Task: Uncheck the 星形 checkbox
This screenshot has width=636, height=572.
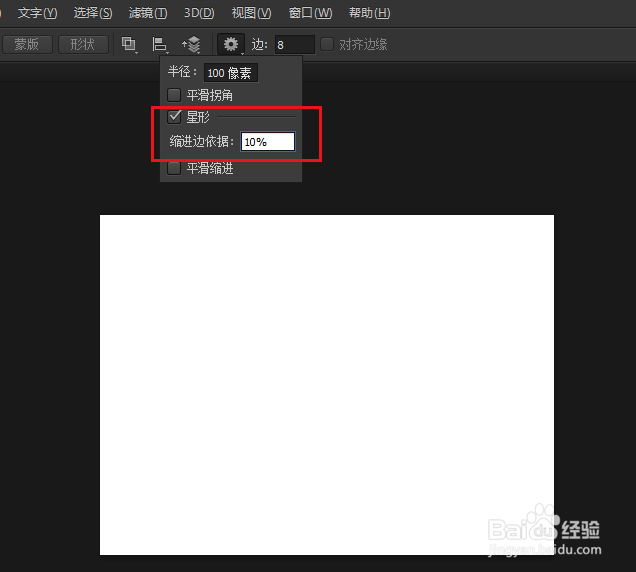Action: pyautogui.click(x=174, y=117)
